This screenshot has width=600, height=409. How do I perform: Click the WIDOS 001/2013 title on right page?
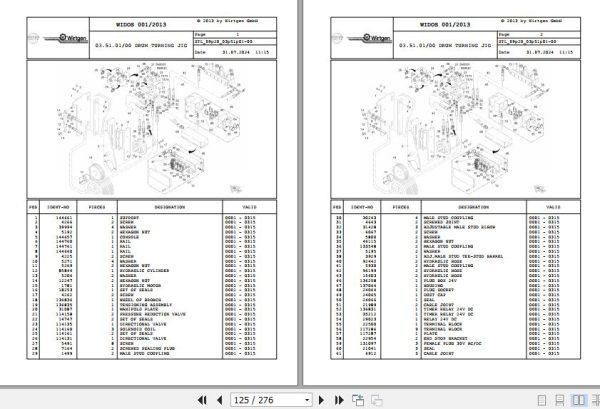point(445,24)
